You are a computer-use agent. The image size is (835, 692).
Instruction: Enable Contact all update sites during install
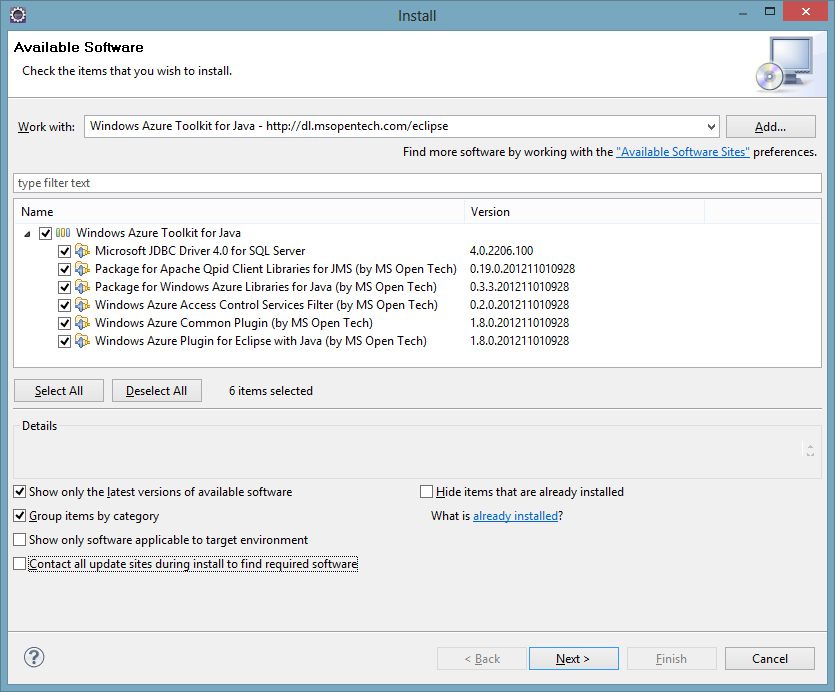[x=20, y=564]
